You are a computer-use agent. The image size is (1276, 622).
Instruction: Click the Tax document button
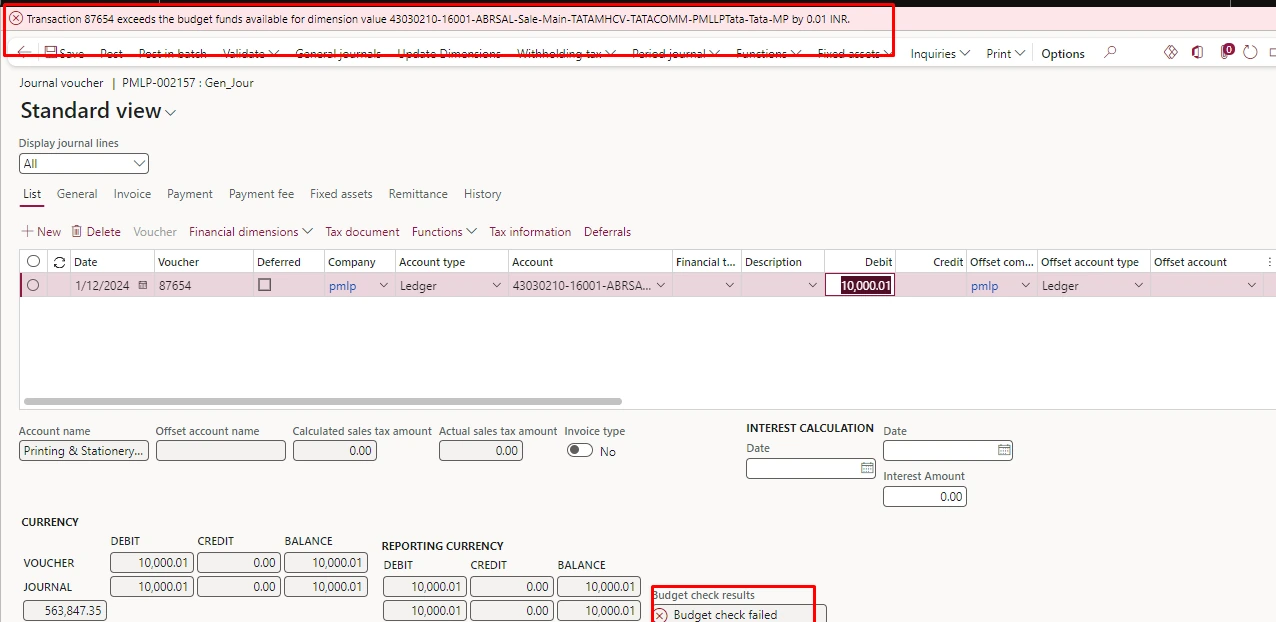pos(362,231)
